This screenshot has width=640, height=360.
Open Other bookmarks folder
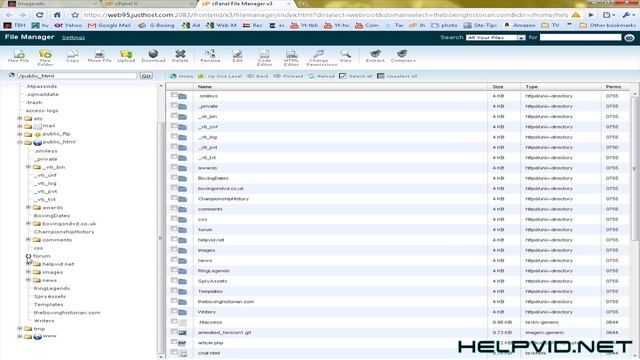(607, 25)
